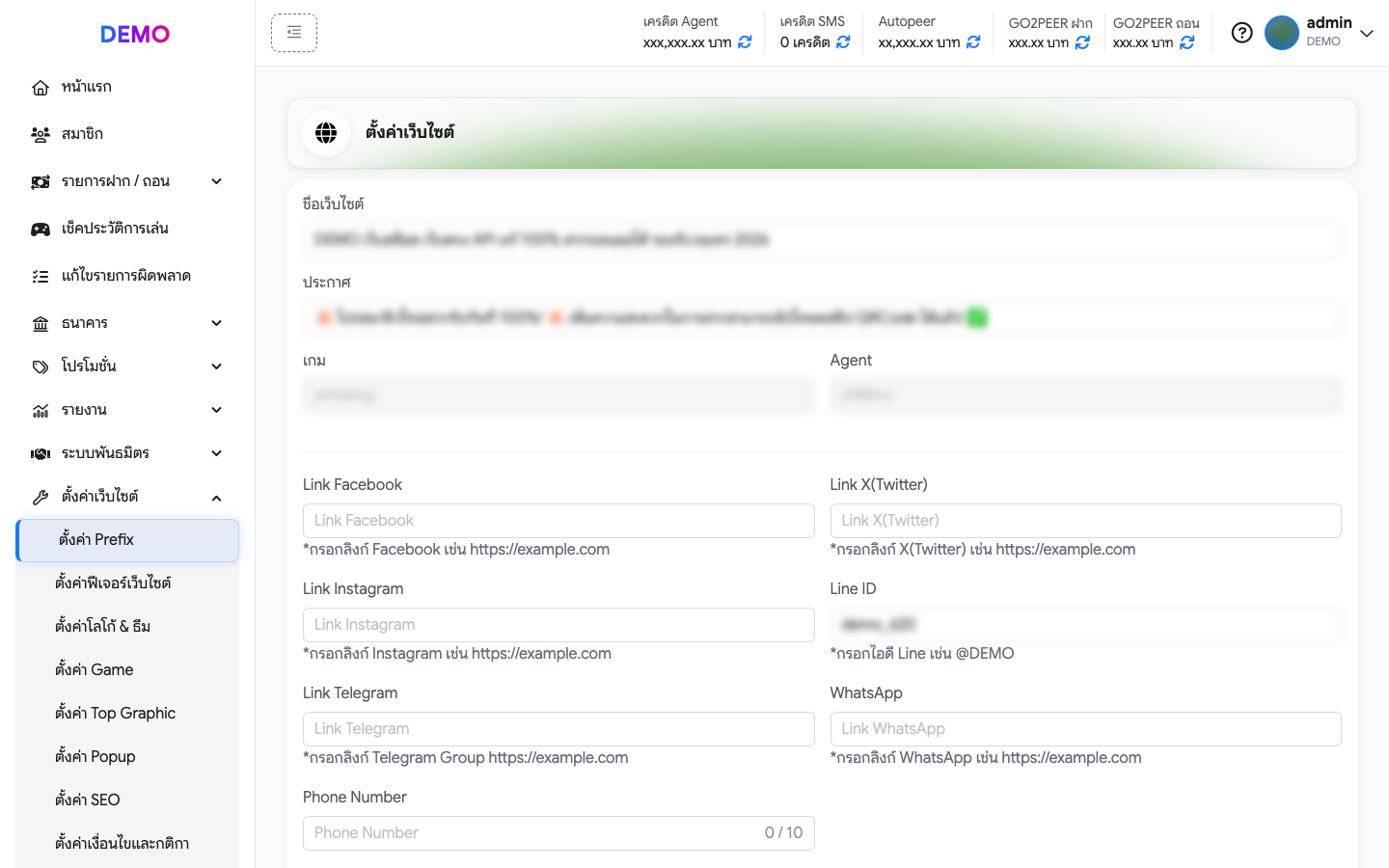Screen dimensions: 1389x868
Task: Click the tag icon beside โปรโมชั่น
Action: pyautogui.click(x=41, y=366)
